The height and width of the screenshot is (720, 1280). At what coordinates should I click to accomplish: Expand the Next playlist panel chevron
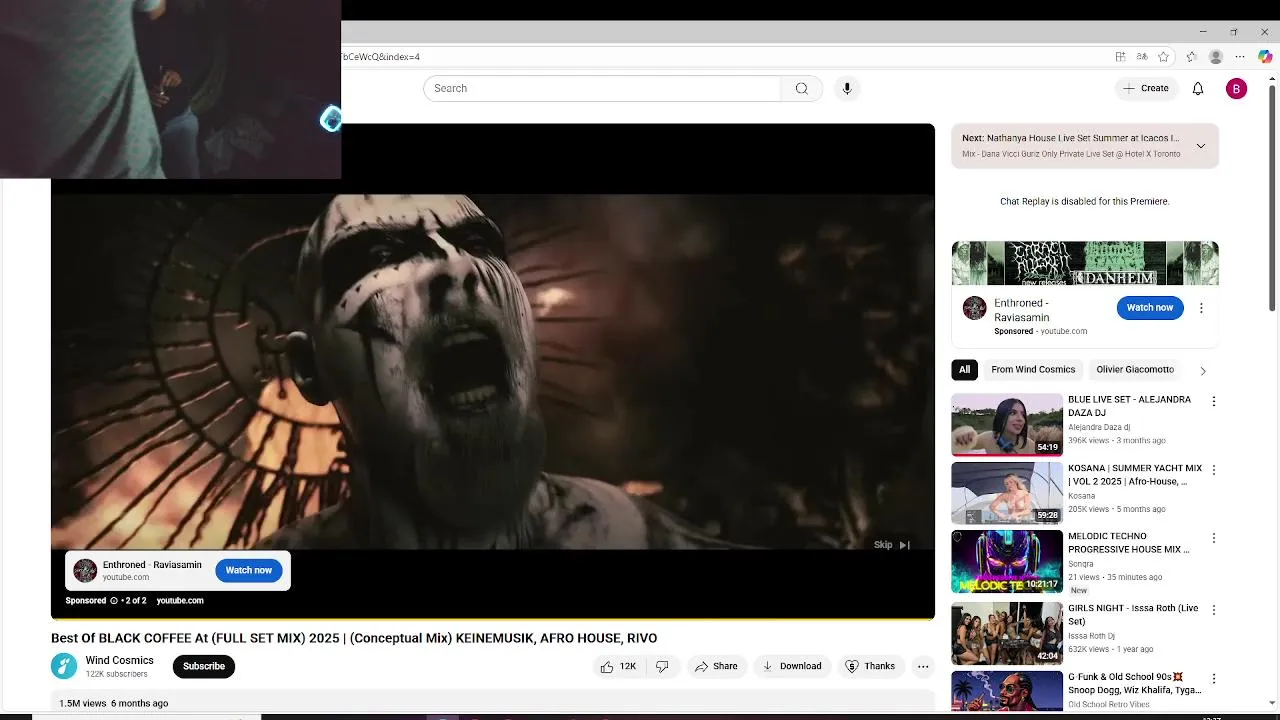coord(1201,146)
